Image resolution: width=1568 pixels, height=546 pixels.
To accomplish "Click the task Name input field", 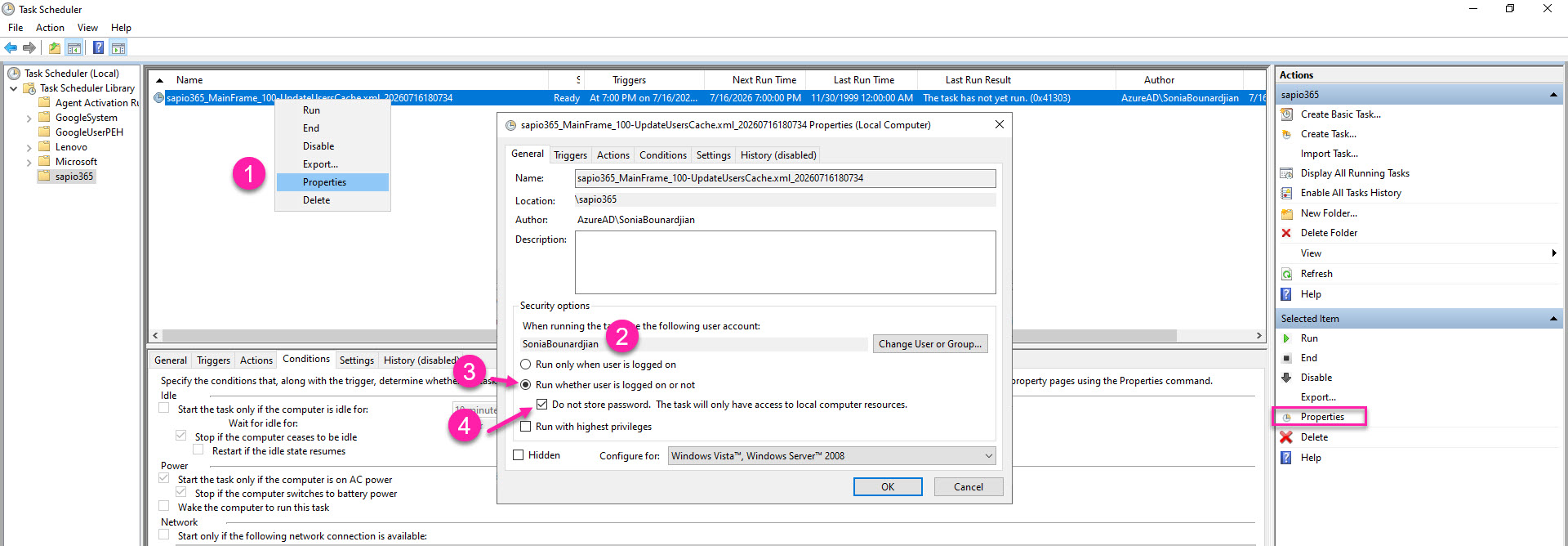I will click(785, 178).
